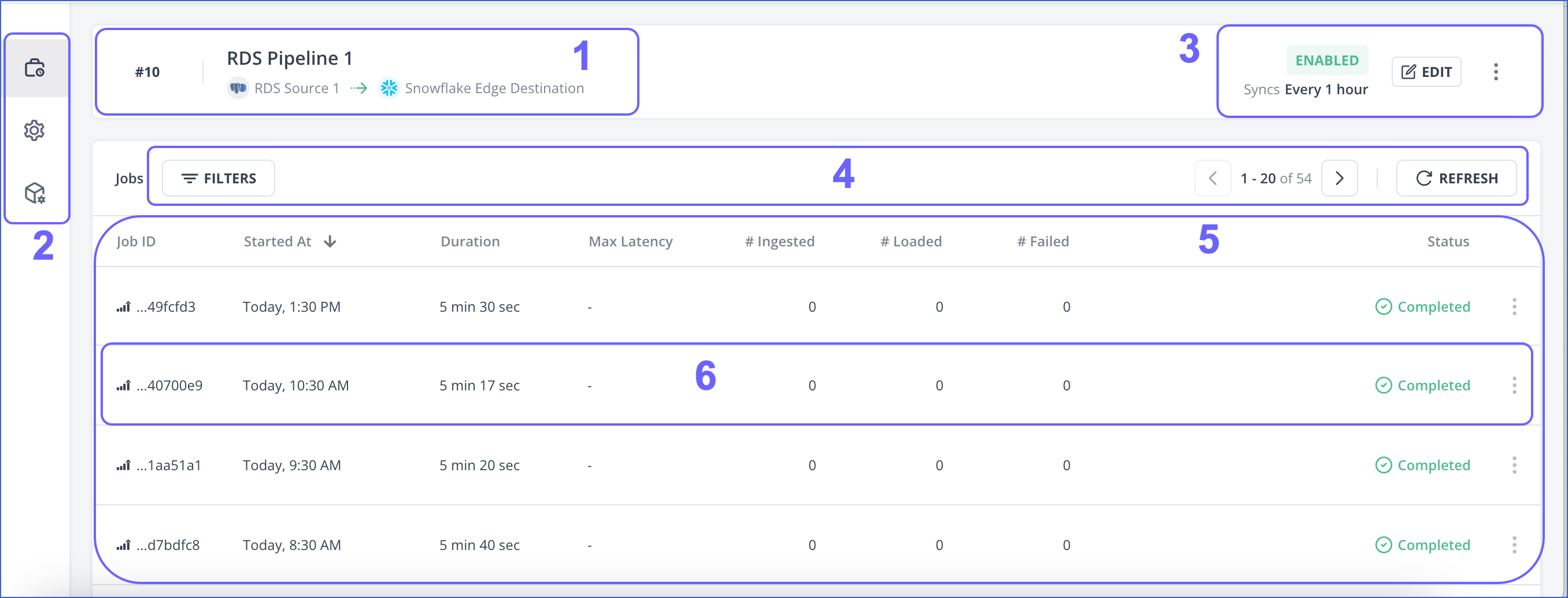Click the RDS Pipeline 1 title
The width and height of the screenshot is (1568, 598).
290,58
